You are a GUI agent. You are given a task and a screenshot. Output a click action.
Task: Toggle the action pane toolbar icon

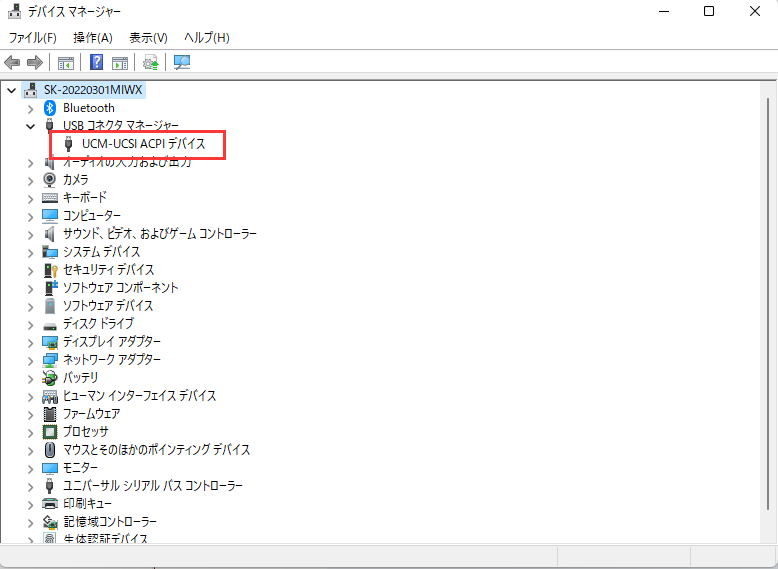pos(120,63)
